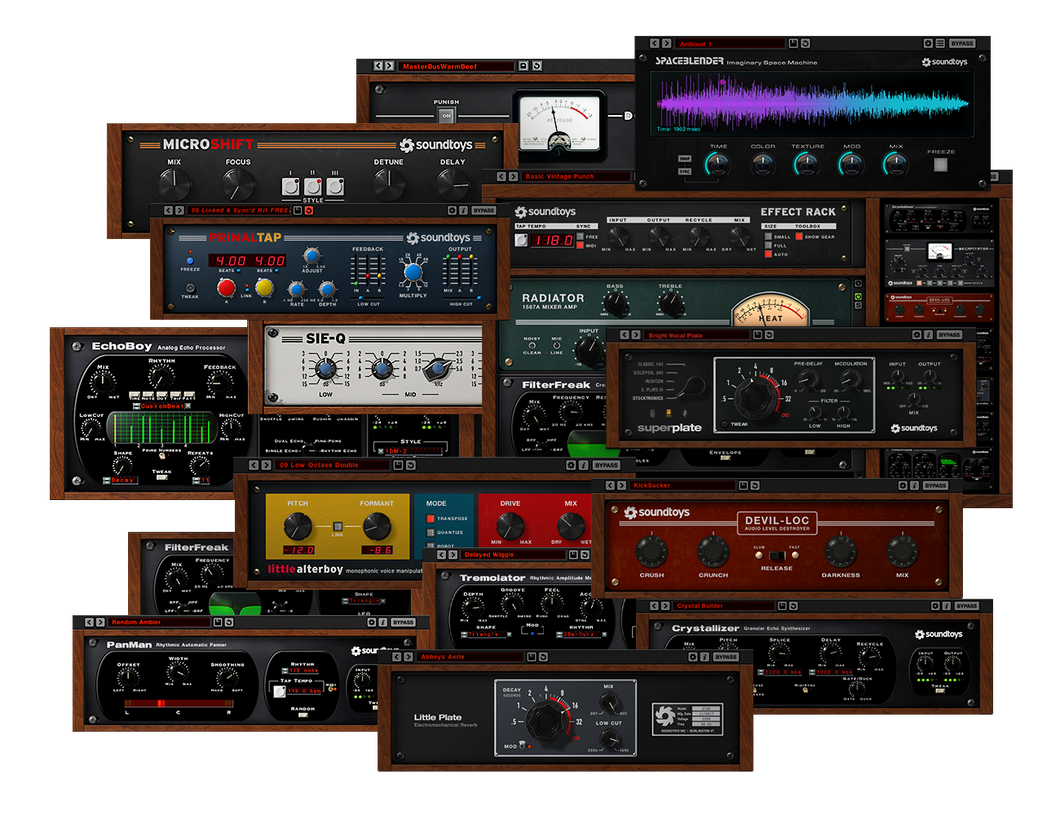Open Abbeys Aerie preset menu

point(471,656)
